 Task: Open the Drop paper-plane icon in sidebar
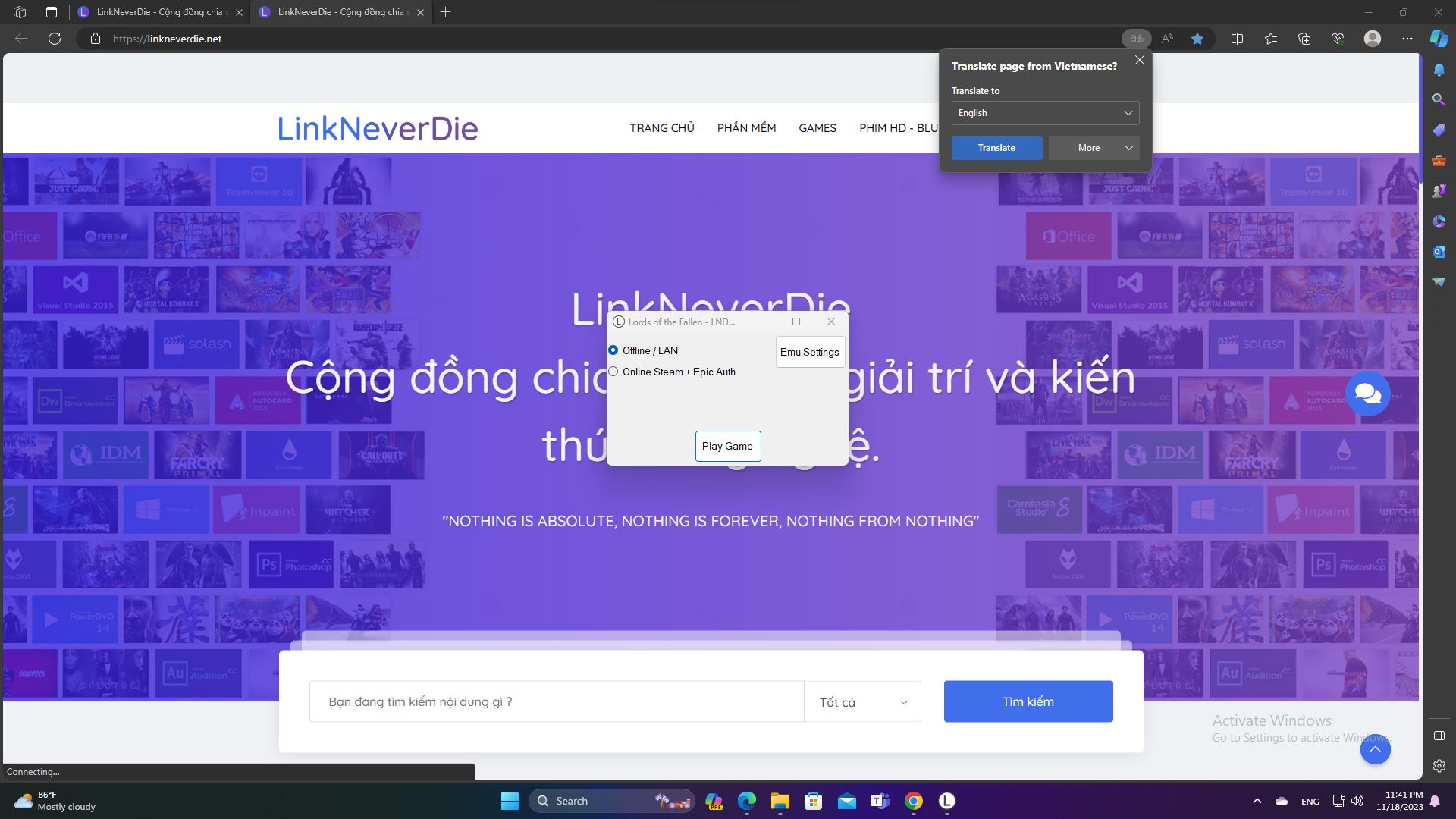pyautogui.click(x=1439, y=282)
